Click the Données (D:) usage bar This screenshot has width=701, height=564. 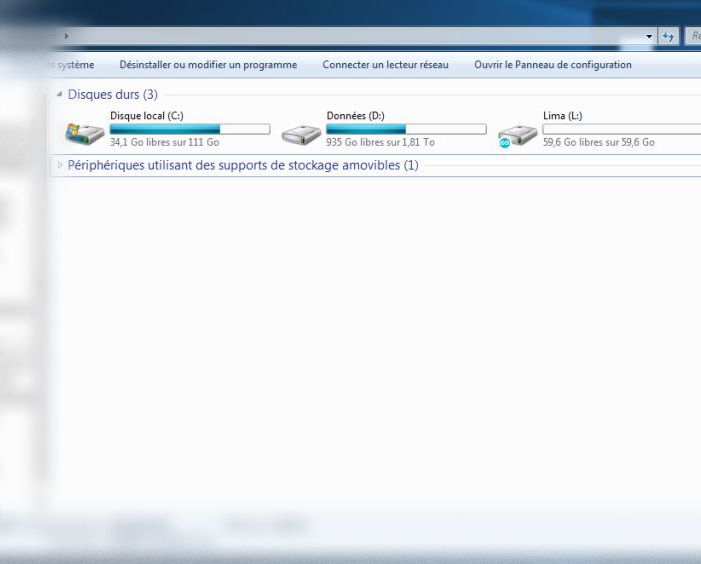406,129
